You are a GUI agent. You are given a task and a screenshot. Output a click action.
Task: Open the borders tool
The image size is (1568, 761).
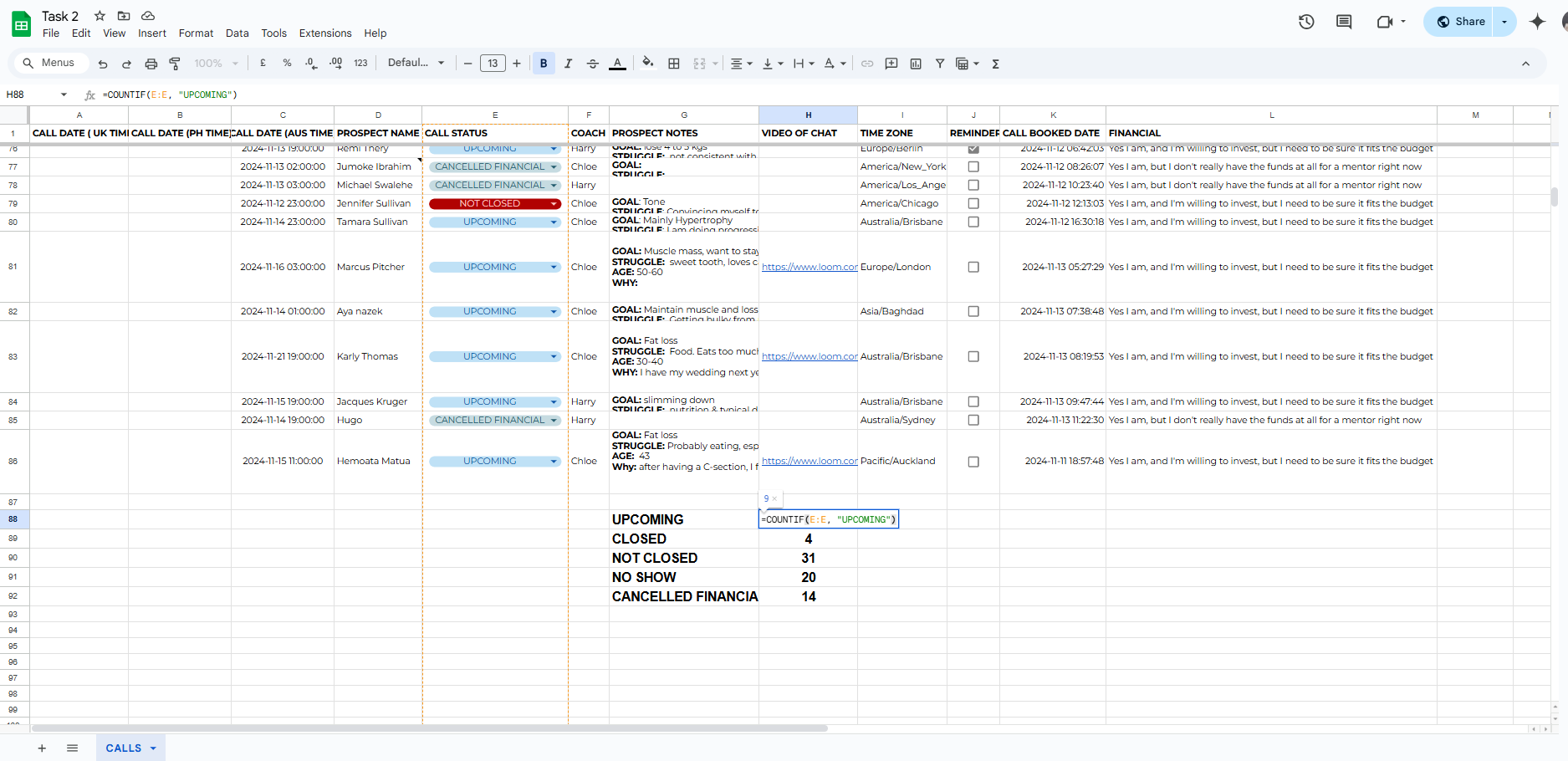673,64
